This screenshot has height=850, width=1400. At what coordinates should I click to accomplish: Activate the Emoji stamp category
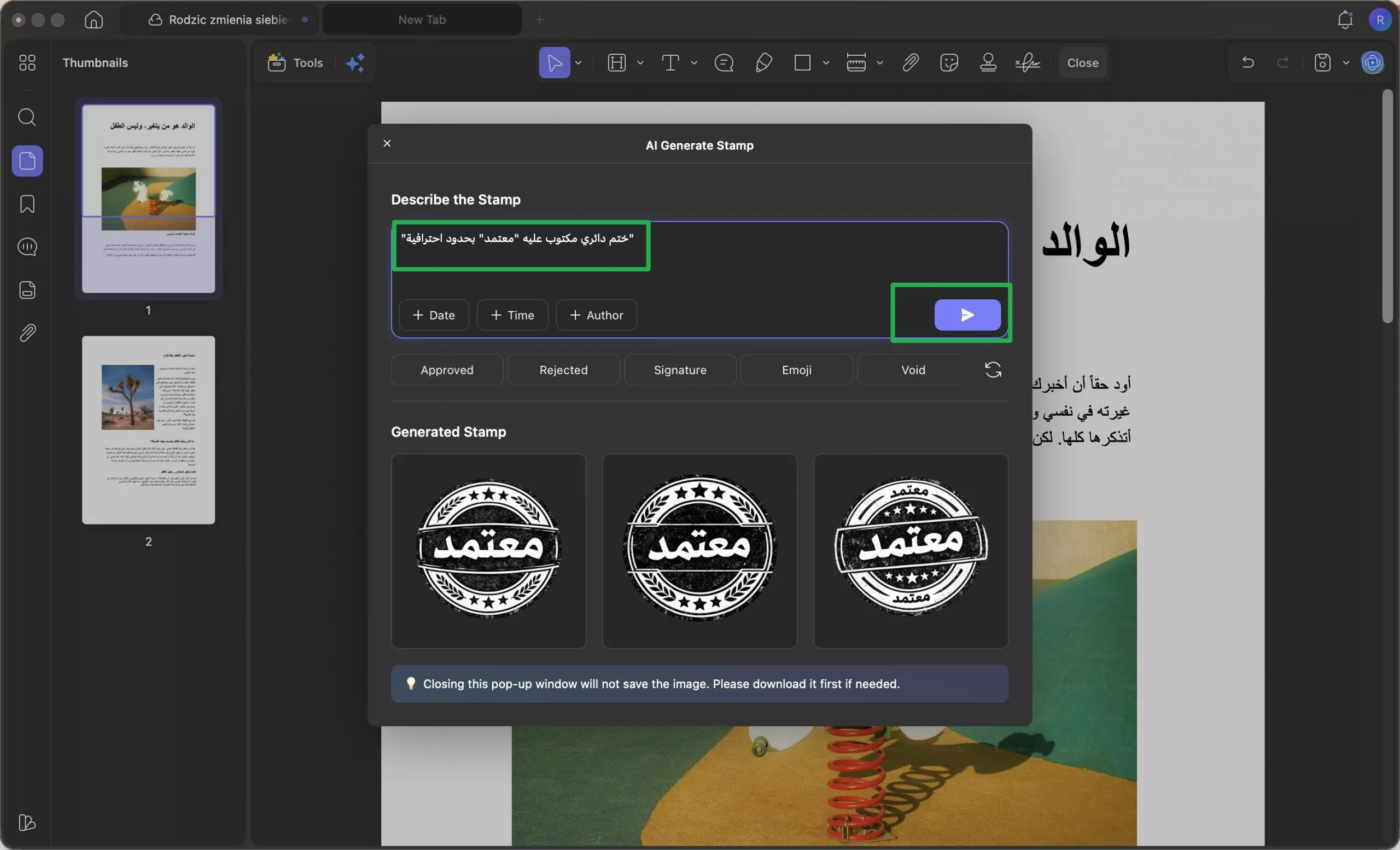(x=796, y=369)
